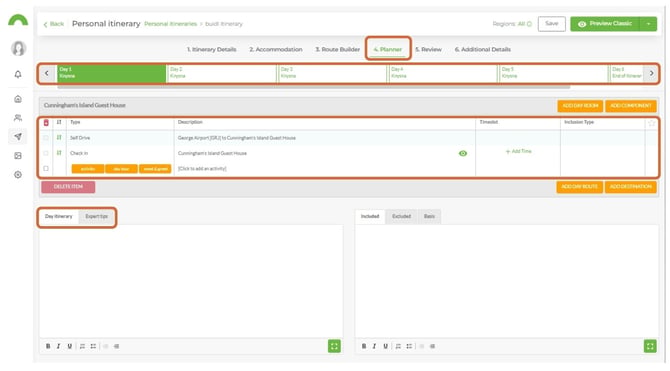The image size is (670, 371).
Task: Click the Add Day Route button
Action: pos(579,187)
